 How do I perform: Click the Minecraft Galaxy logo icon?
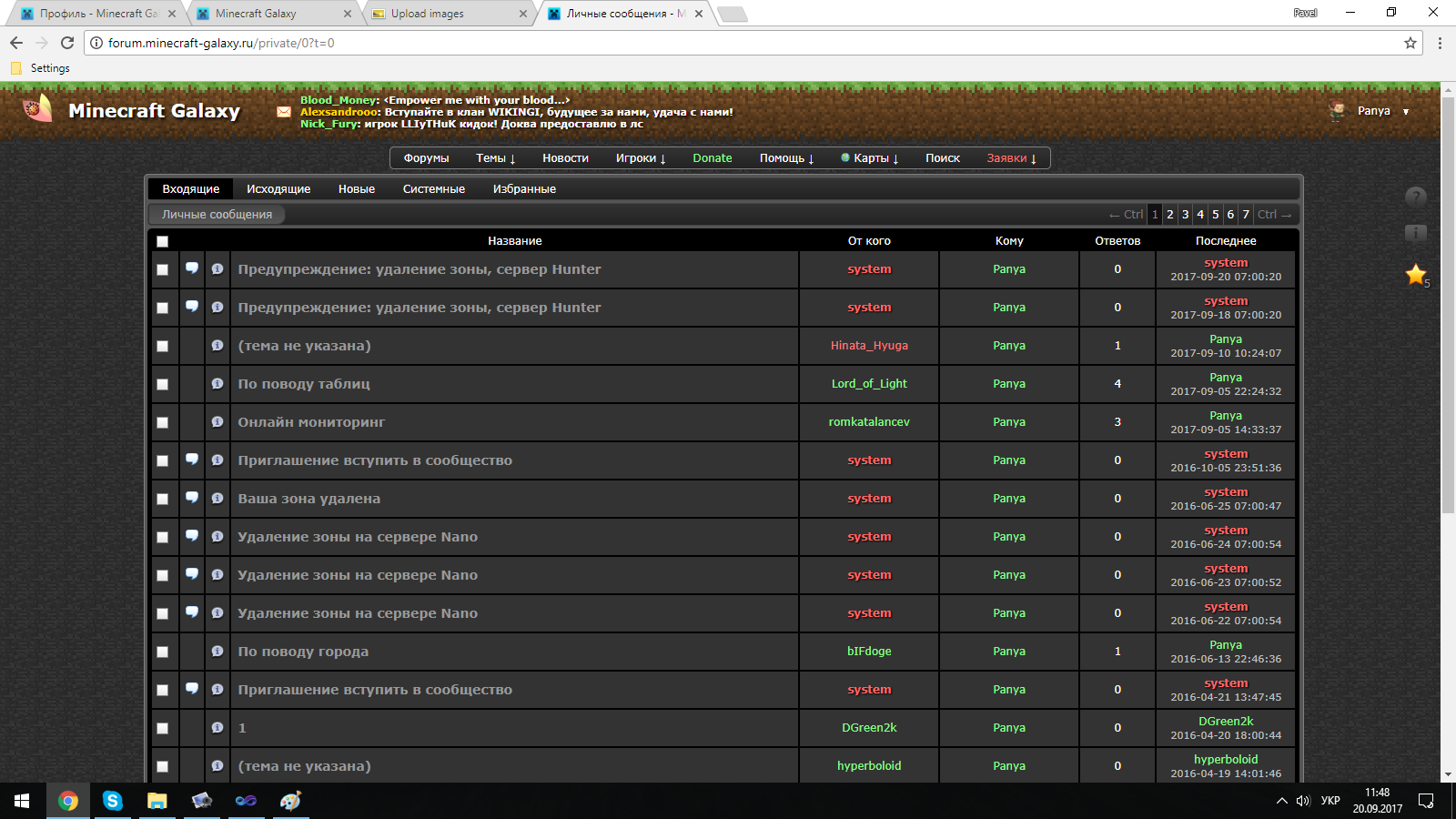coord(37,110)
